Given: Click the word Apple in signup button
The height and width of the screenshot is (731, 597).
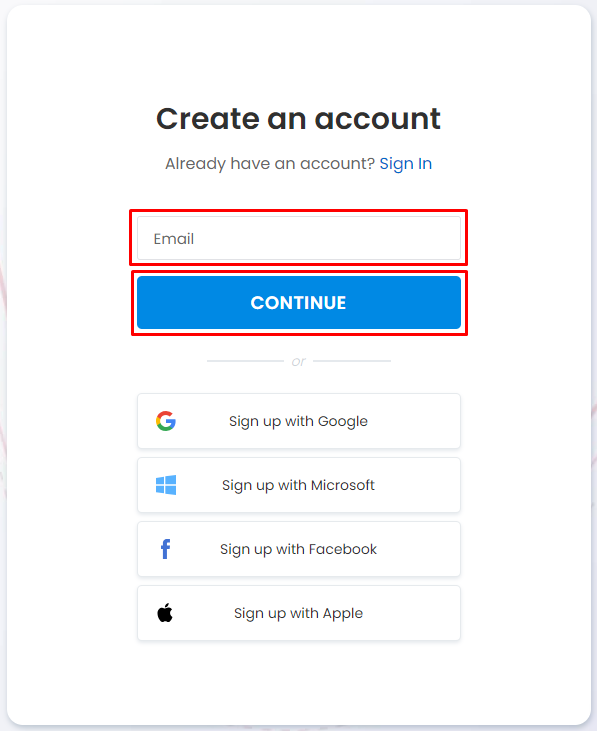Looking at the screenshot, I should coord(343,614).
